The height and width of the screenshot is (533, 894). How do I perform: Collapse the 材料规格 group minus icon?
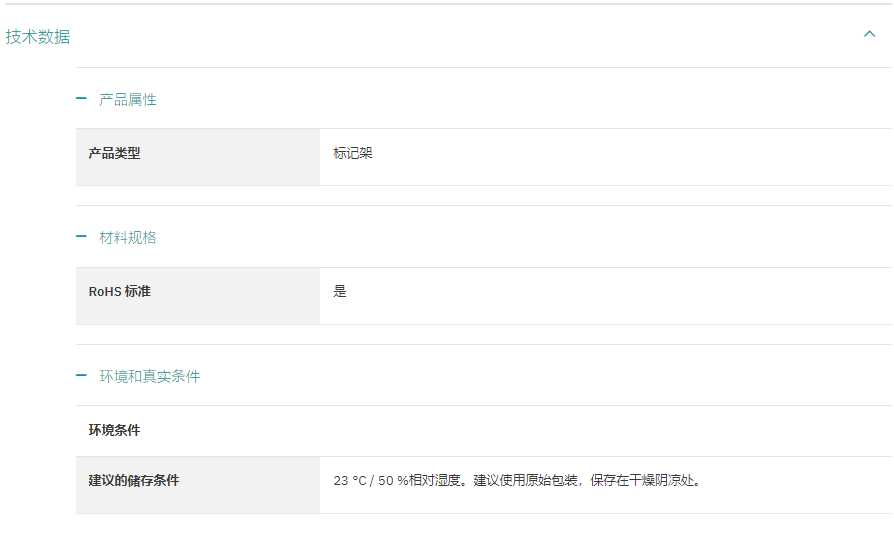click(81, 237)
